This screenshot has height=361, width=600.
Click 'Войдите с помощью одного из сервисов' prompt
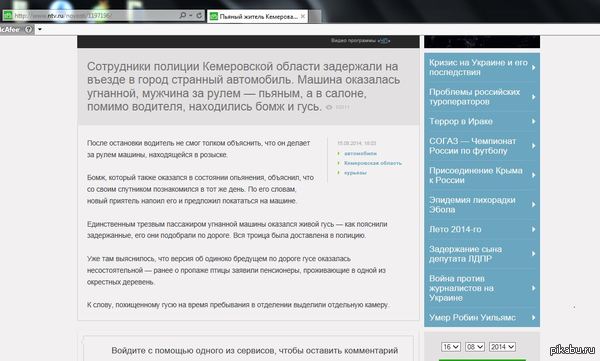pos(255,350)
